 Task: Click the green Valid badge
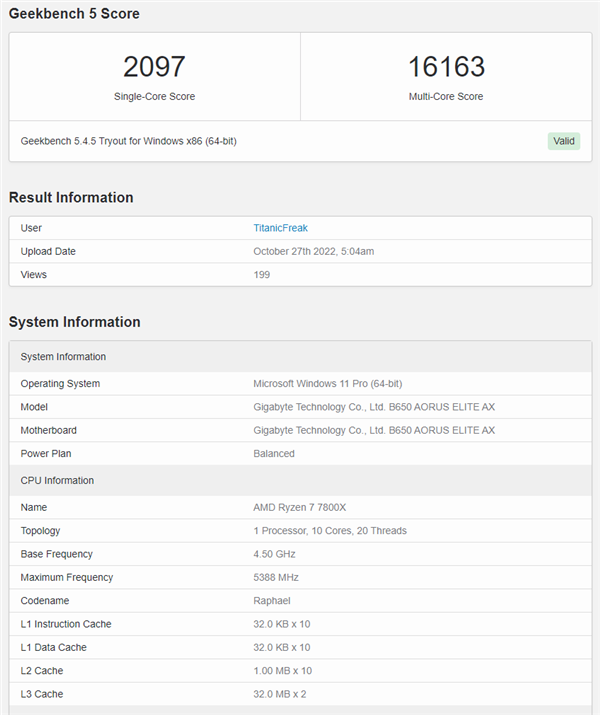(x=564, y=141)
